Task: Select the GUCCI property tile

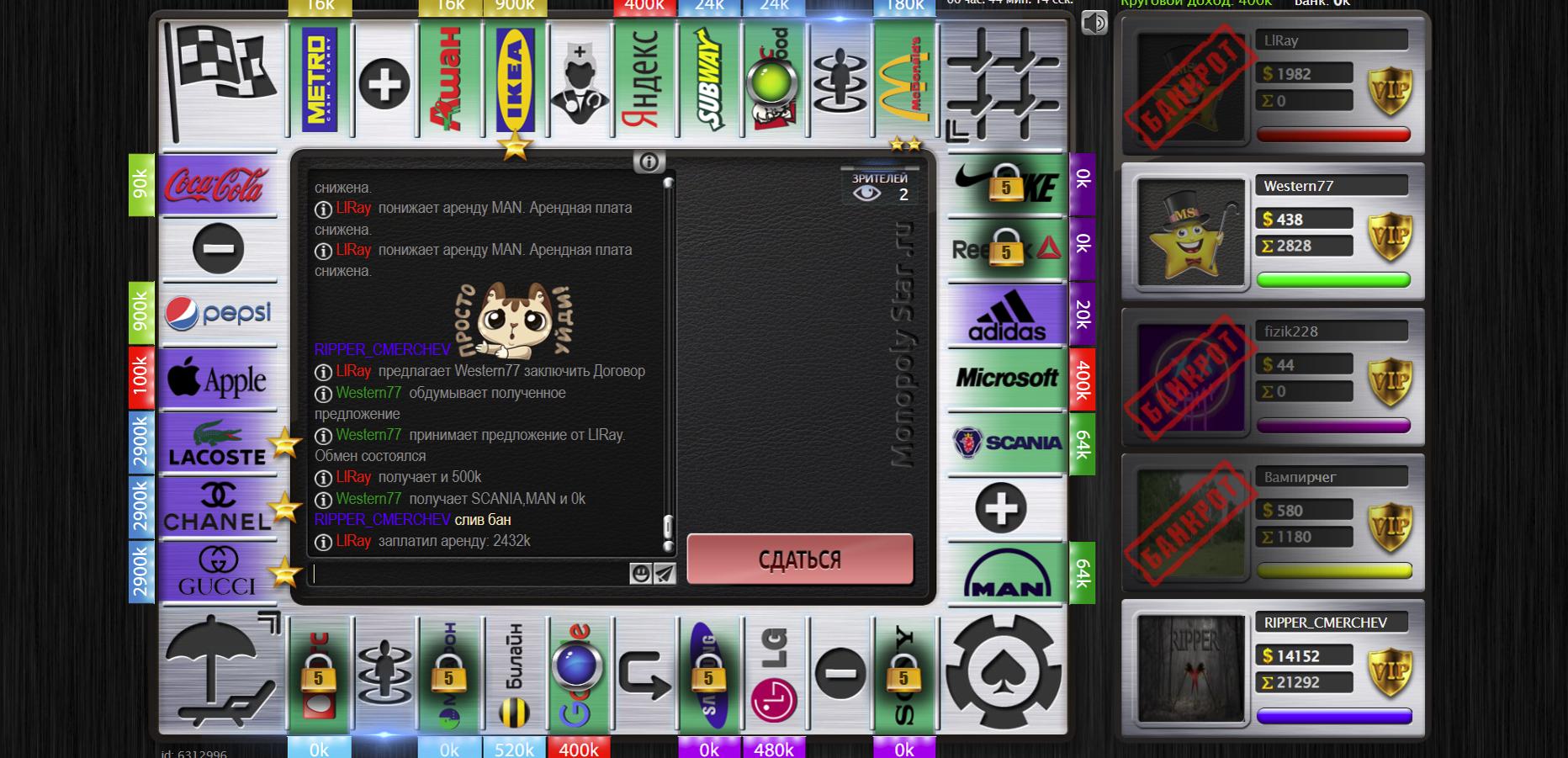Action: point(218,573)
